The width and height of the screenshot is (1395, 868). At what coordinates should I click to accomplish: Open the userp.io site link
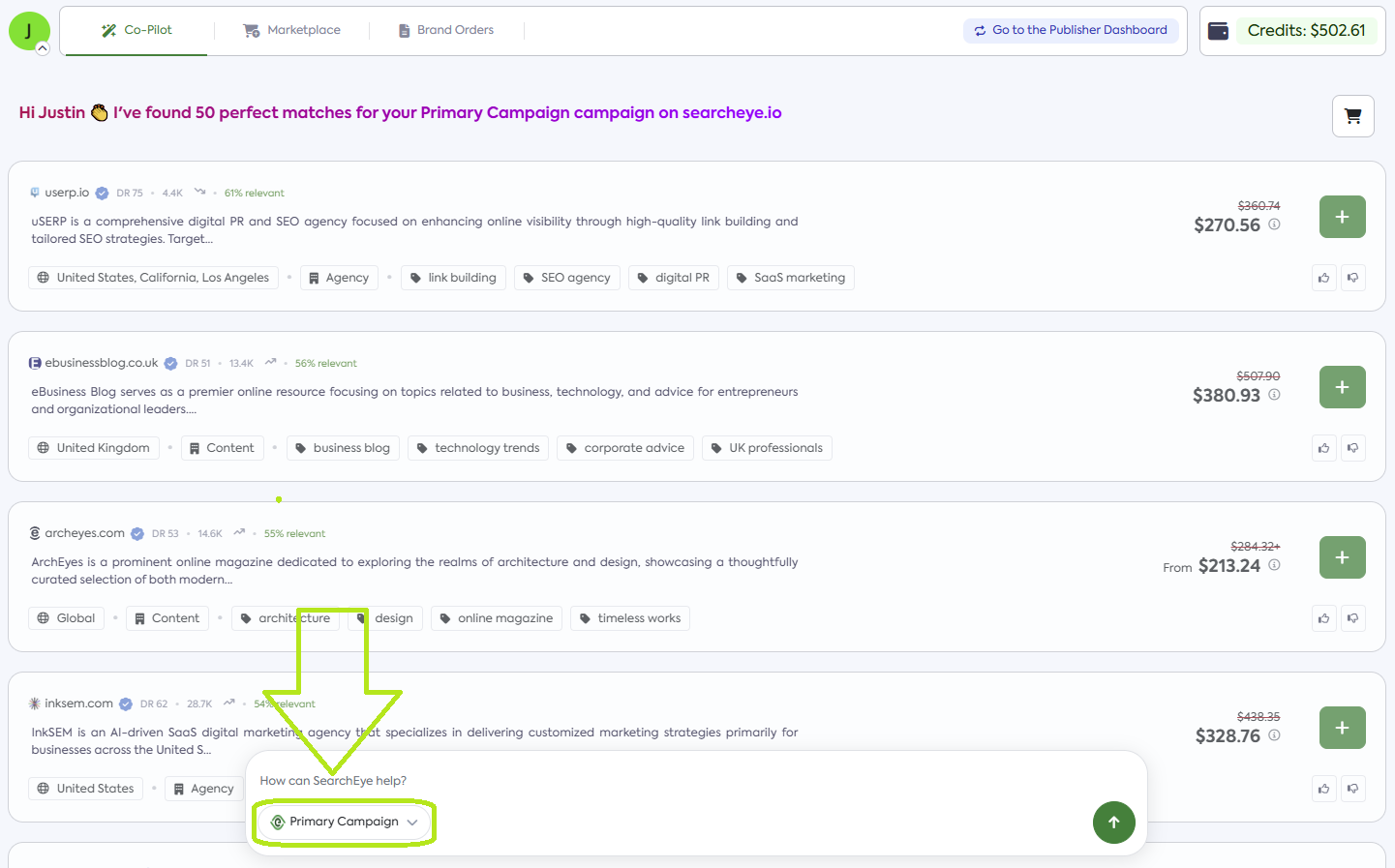pyautogui.click(x=67, y=193)
